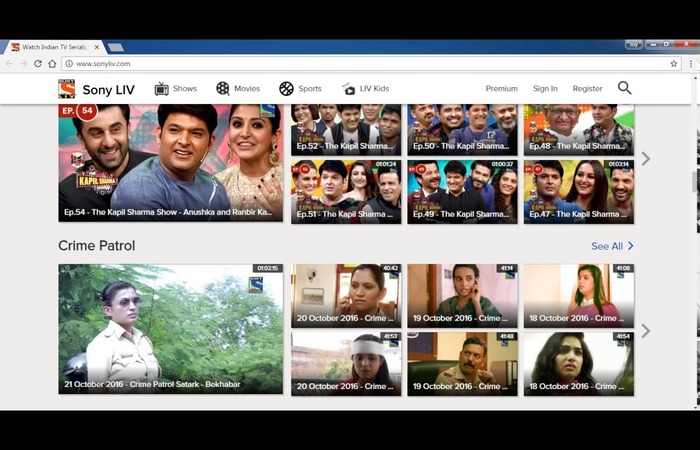Screen dimensions: 700x450
Task: Play 21 October 2016 Crime Patrol Satark Bekhabar
Action: 171,329
